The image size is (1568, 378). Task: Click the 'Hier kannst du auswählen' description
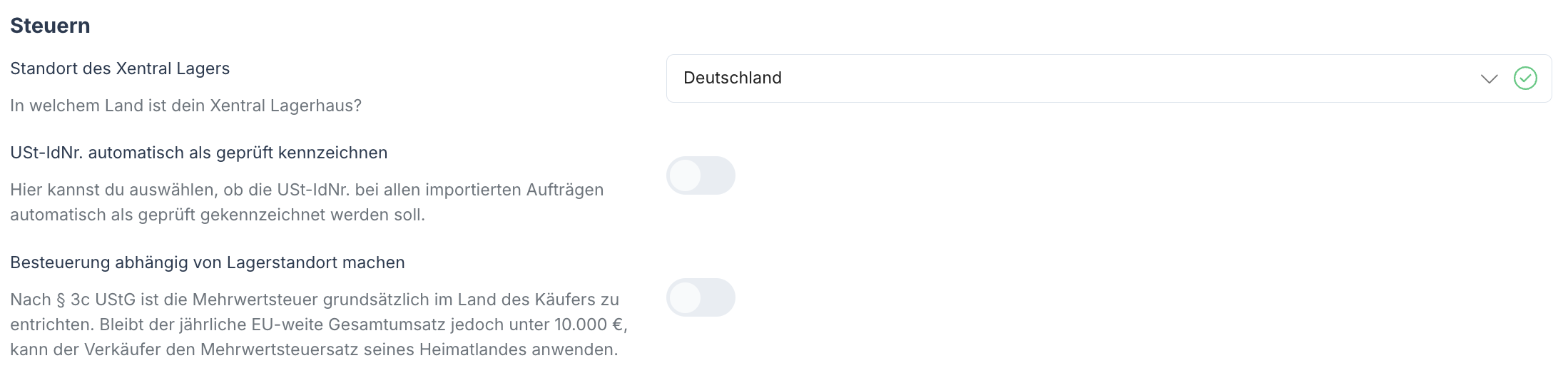click(x=307, y=190)
